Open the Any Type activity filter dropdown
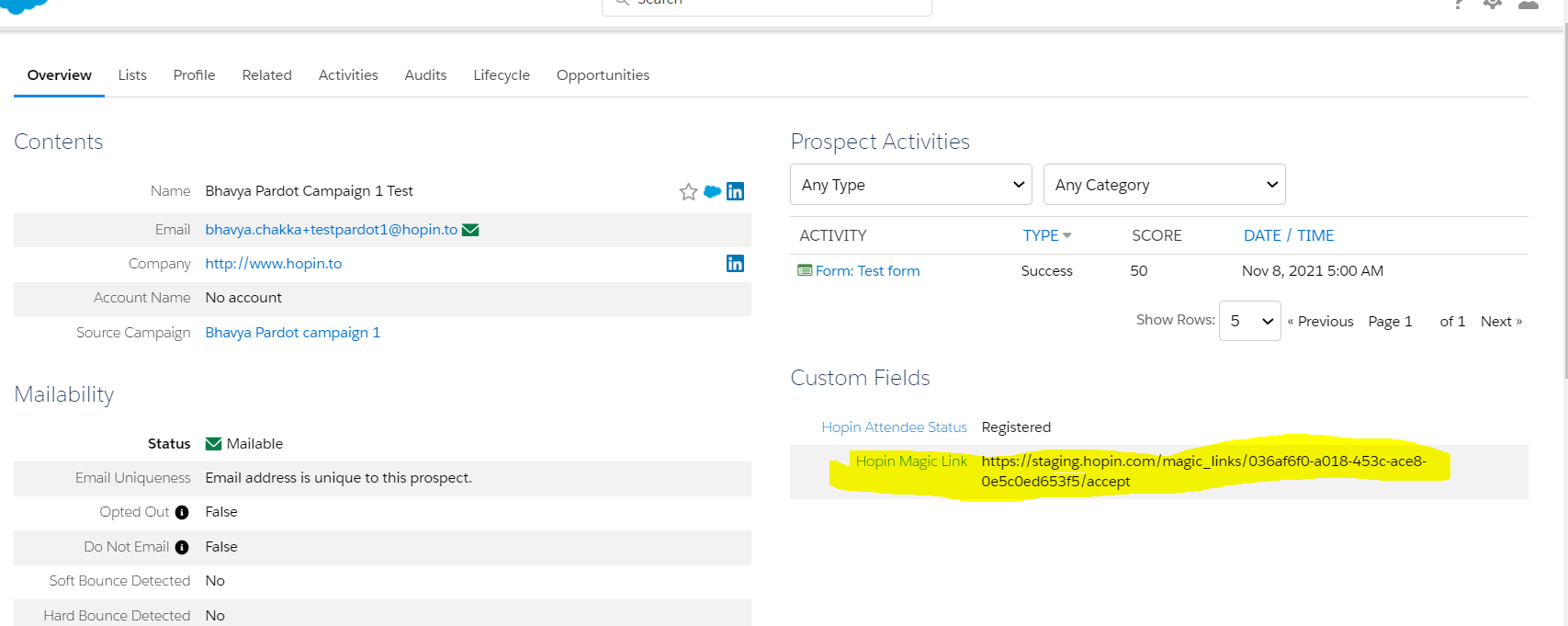1568x626 pixels. (x=911, y=185)
